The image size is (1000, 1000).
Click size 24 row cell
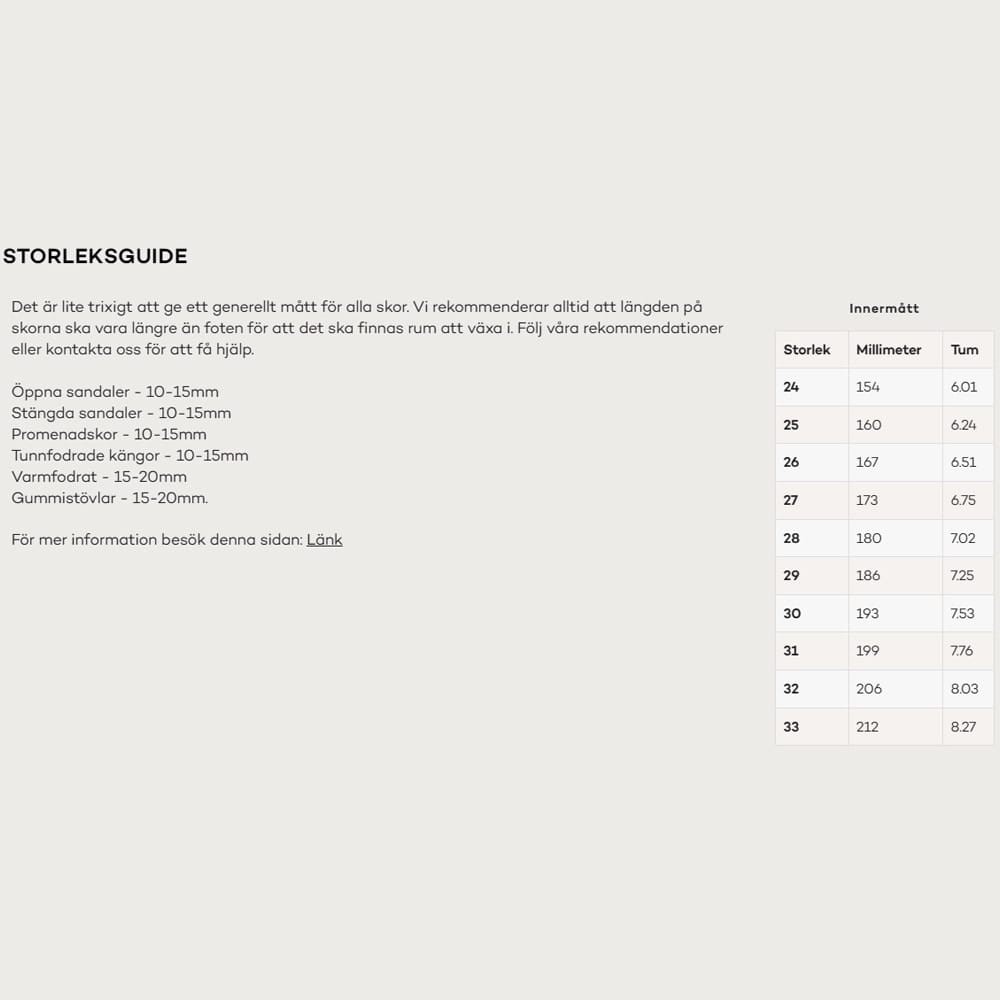(x=792, y=387)
